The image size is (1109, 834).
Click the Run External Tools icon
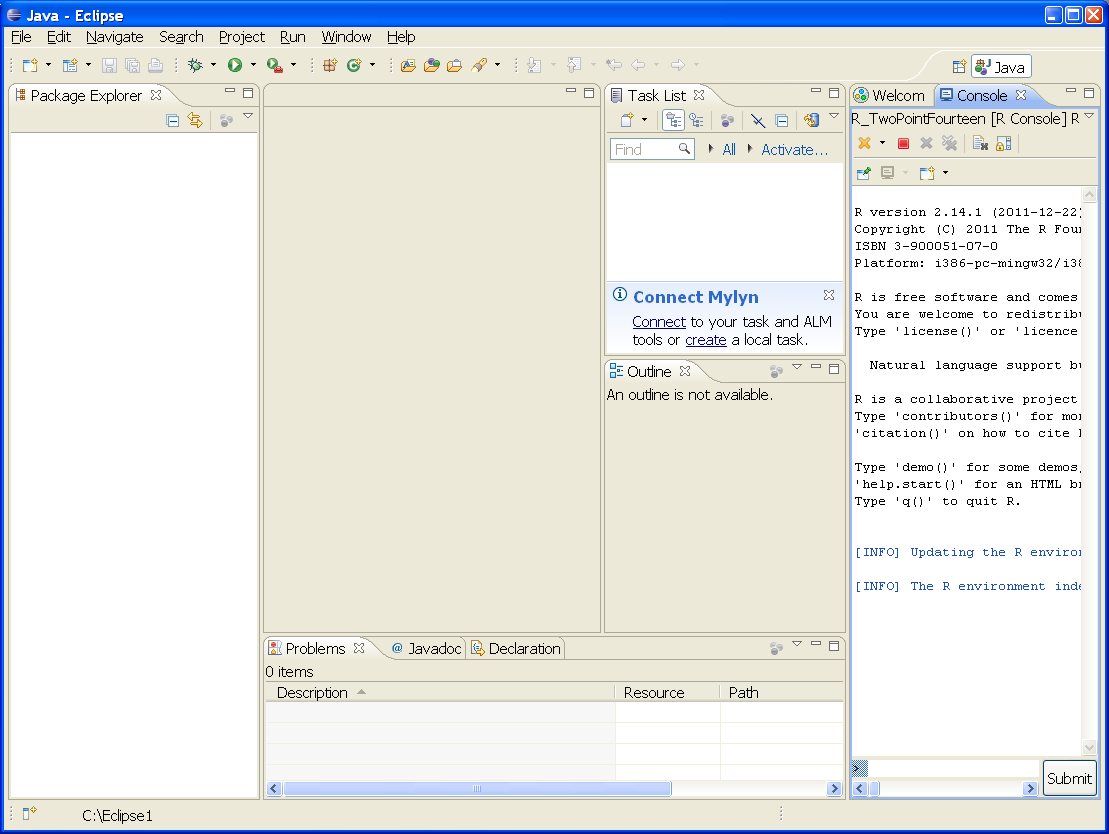(274, 65)
